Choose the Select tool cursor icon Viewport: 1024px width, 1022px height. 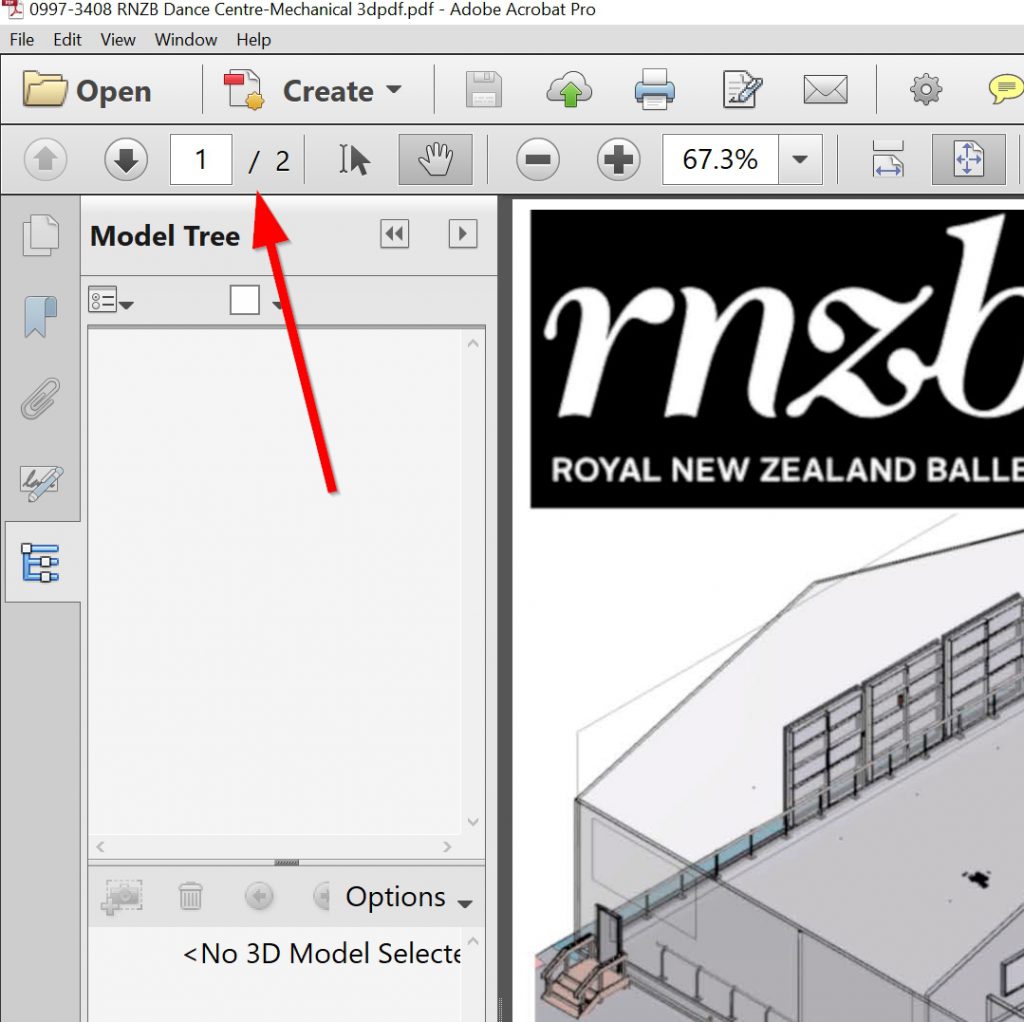tap(354, 160)
